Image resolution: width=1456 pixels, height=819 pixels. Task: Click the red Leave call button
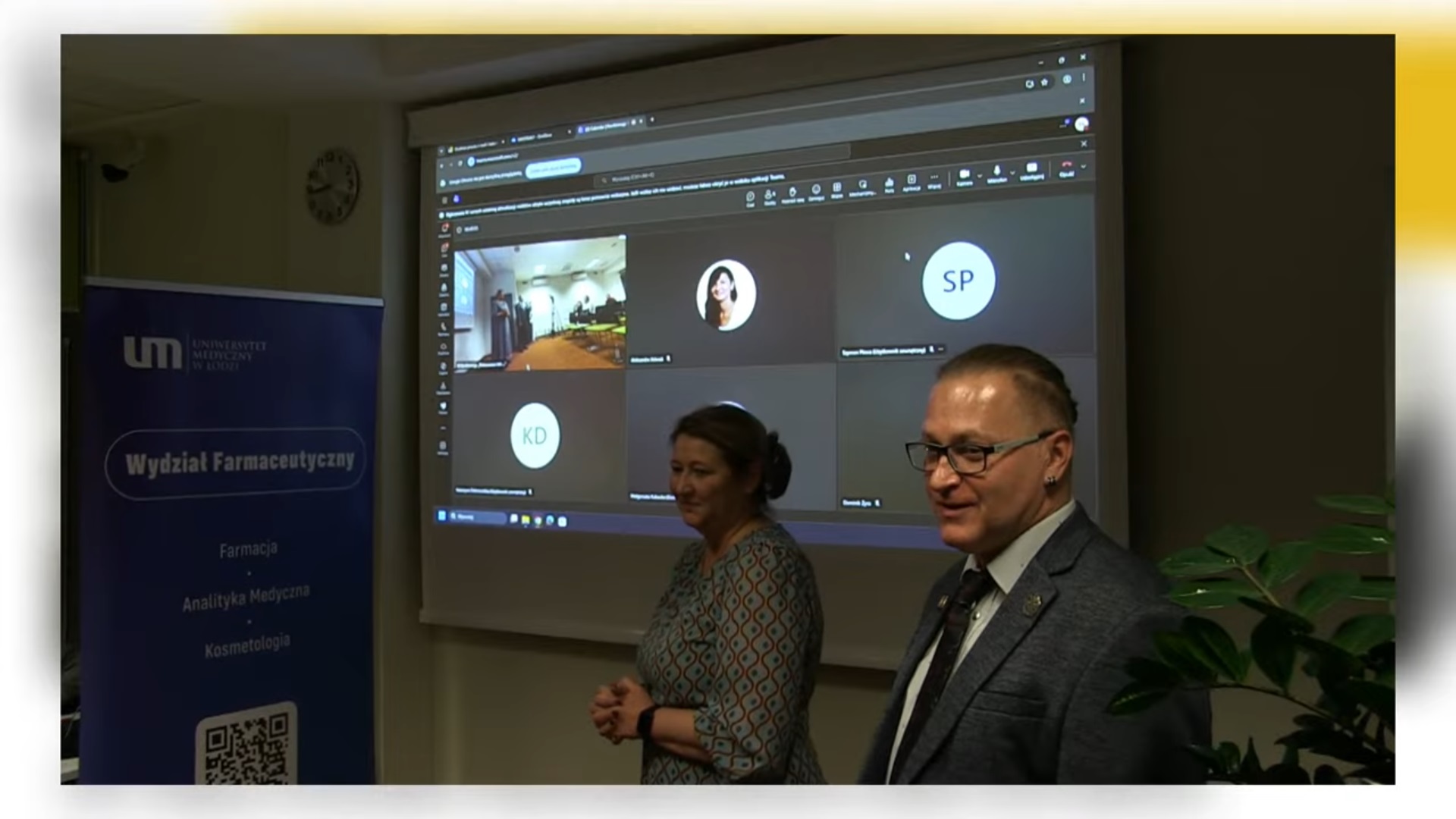coord(1066,165)
